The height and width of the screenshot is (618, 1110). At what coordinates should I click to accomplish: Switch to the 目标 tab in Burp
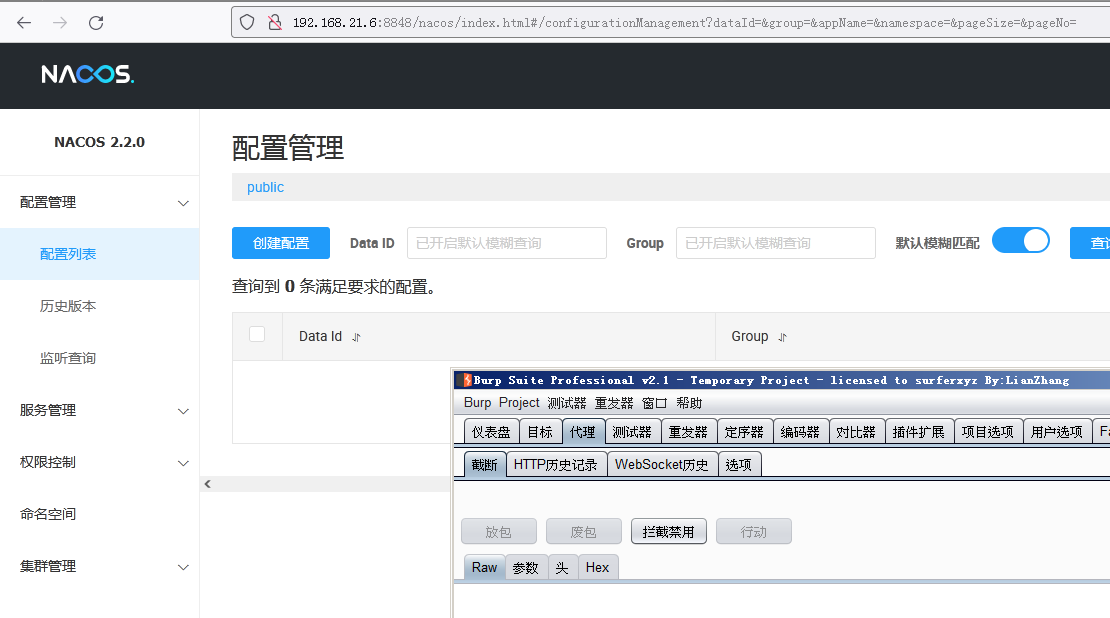point(540,432)
